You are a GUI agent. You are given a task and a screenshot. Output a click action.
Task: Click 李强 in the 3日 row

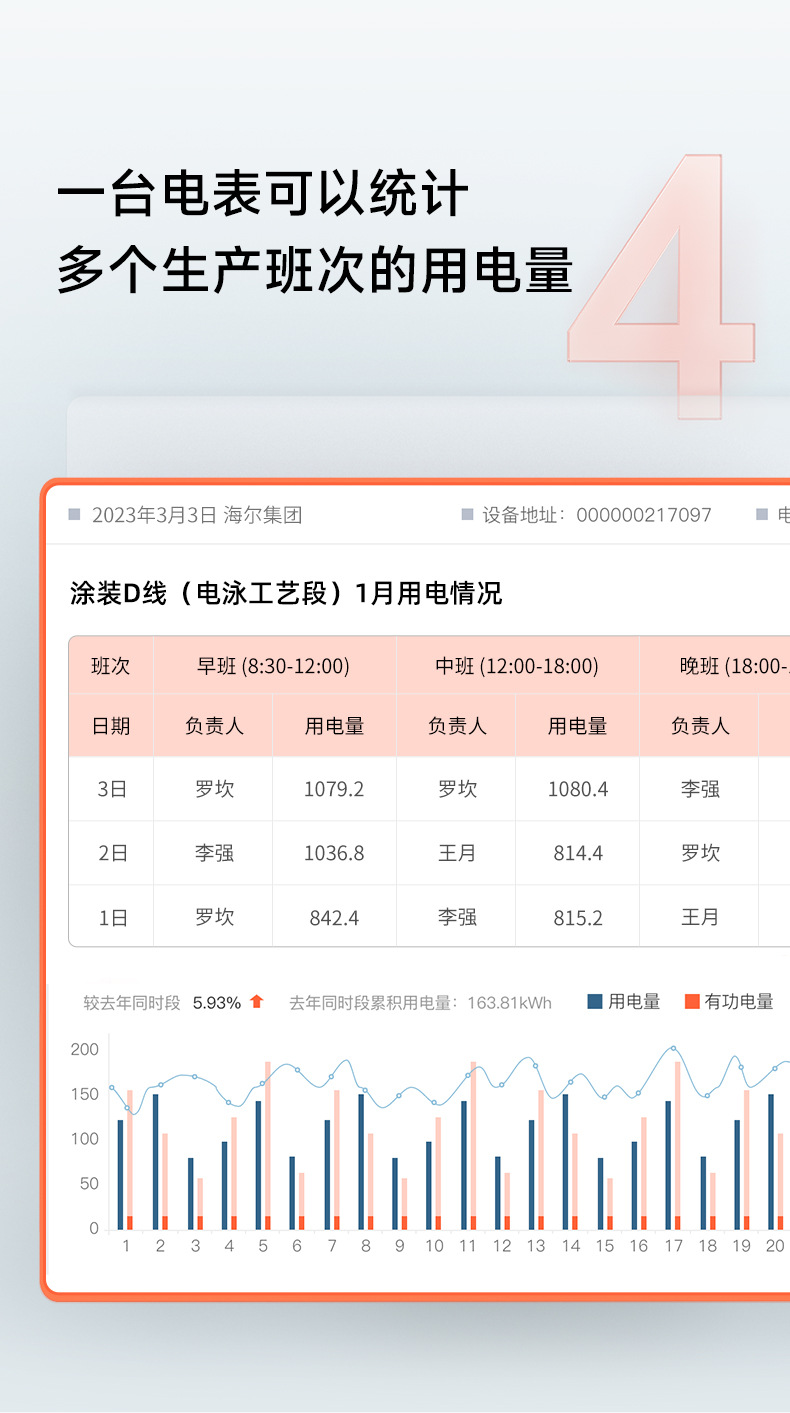pos(700,789)
